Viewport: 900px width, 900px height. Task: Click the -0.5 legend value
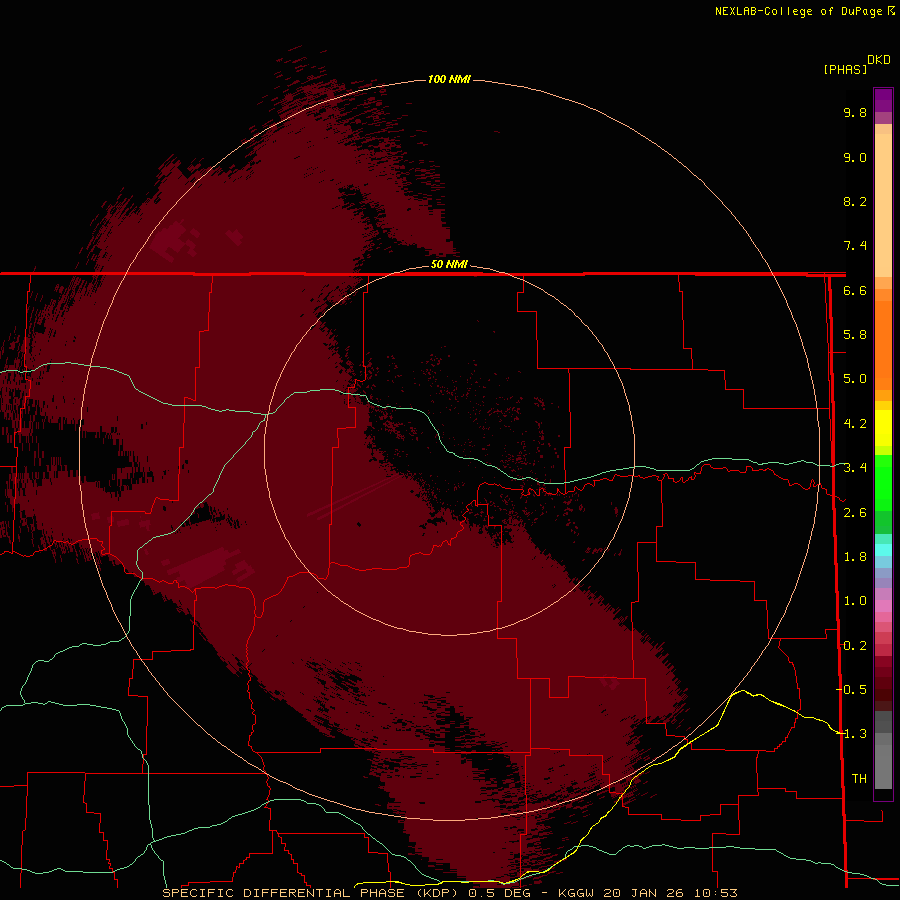[x=851, y=689]
